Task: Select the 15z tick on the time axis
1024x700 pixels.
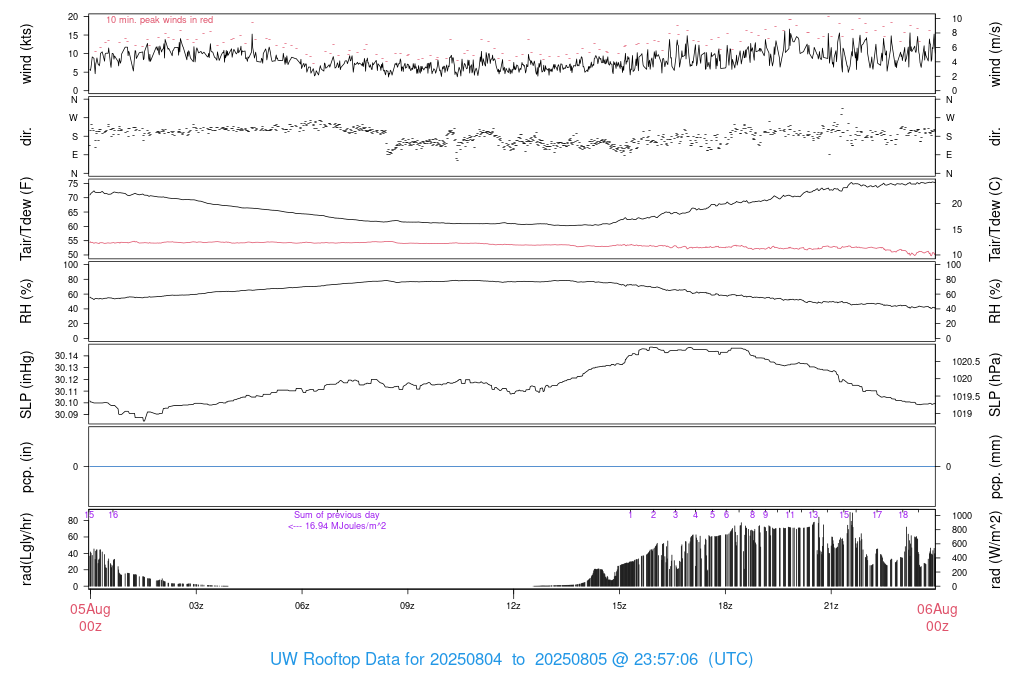Action: (x=619, y=606)
